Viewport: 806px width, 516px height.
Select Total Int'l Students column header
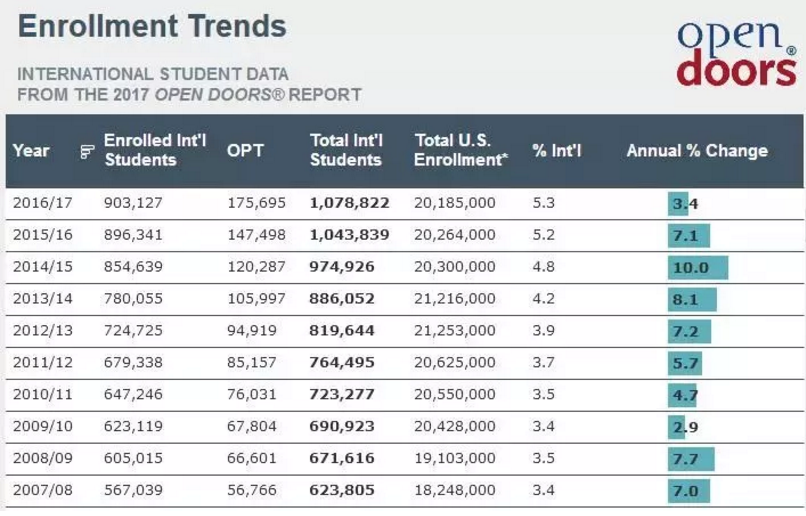346,150
